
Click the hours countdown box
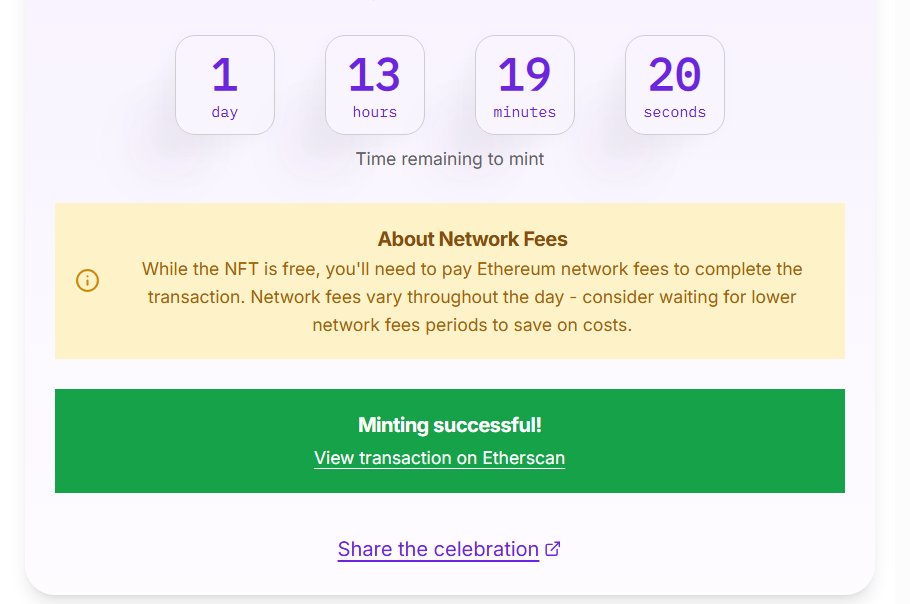(x=375, y=85)
